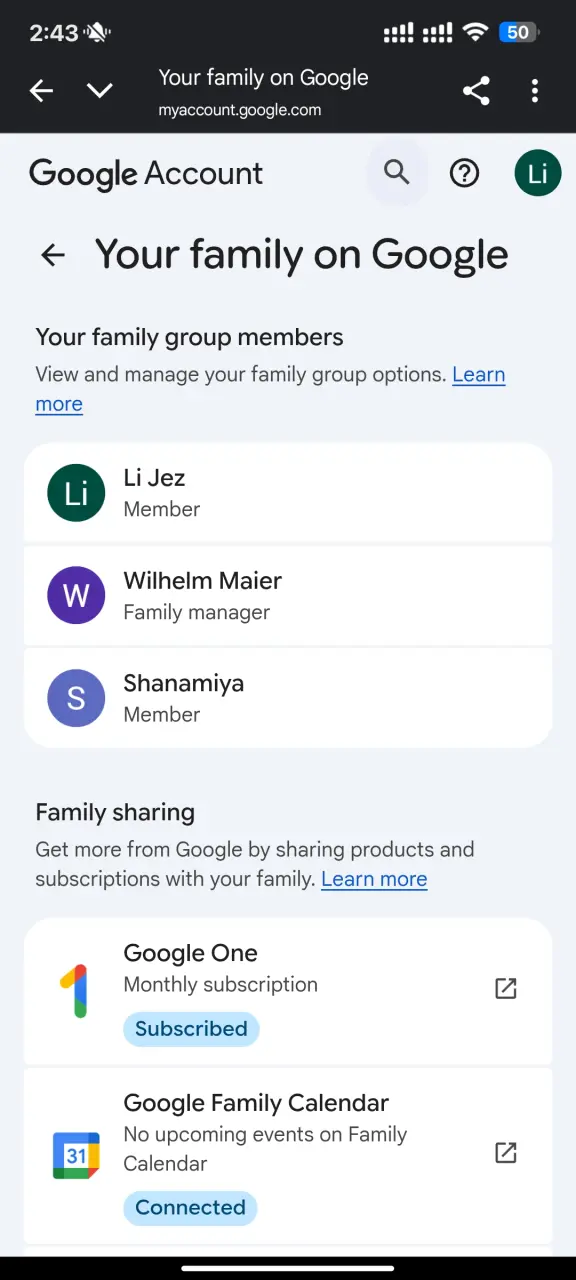Open Family Calendar external link icon
The height and width of the screenshot is (1280, 576).
tap(506, 1153)
